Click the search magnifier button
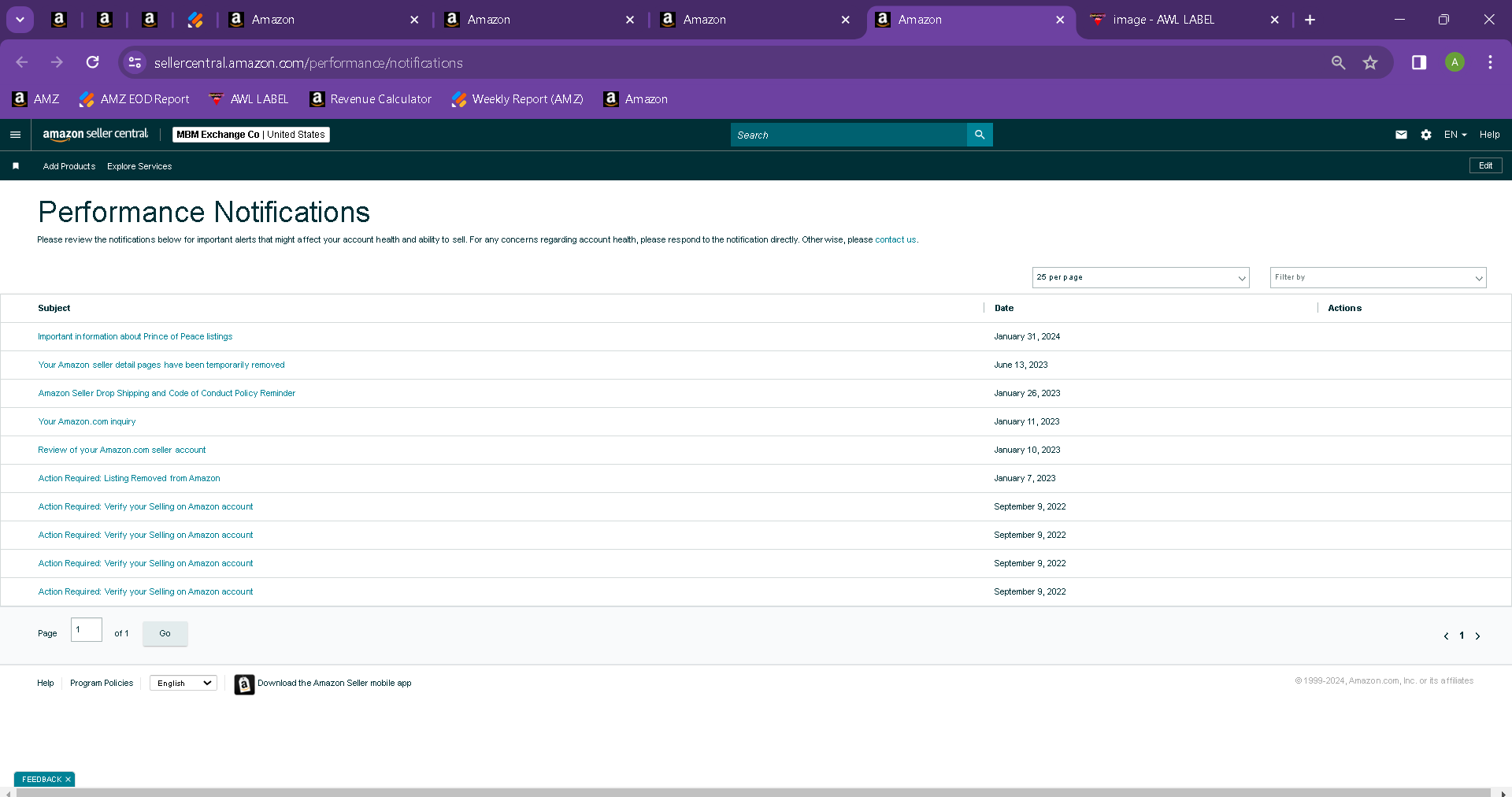This screenshot has width=1512, height=797. click(980, 135)
